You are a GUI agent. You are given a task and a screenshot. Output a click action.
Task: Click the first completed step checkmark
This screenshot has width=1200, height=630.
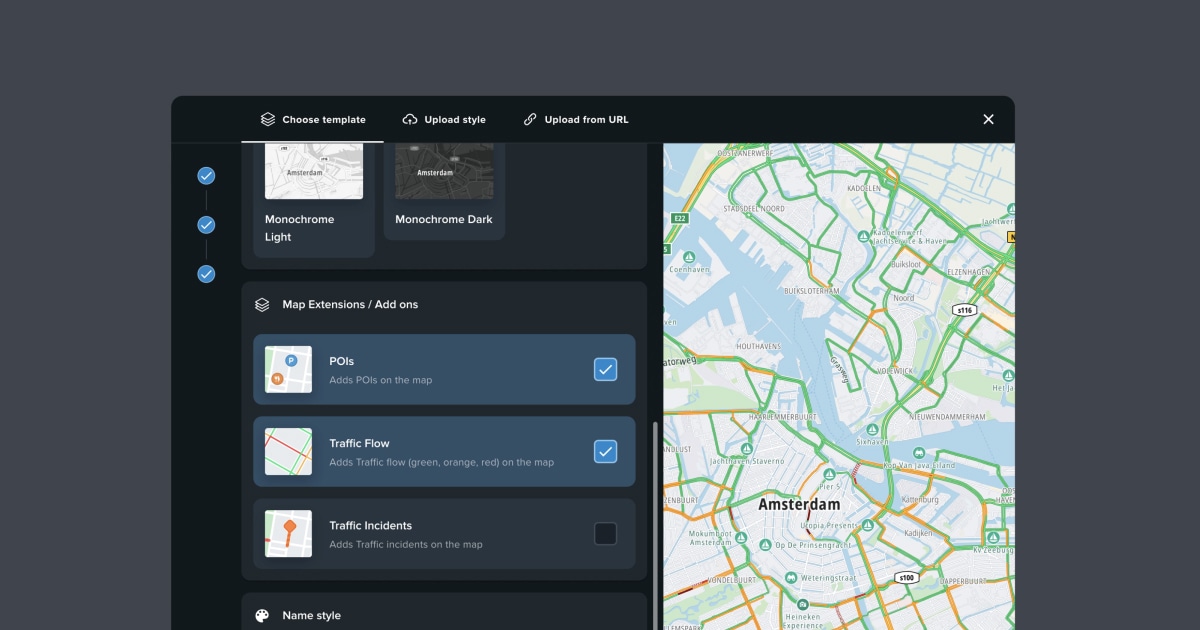[x=206, y=176]
